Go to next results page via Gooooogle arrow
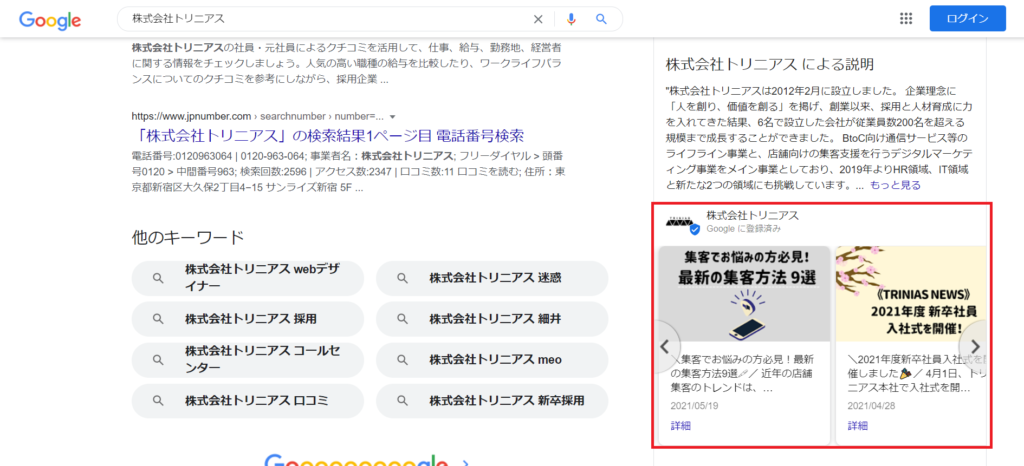1024x466 pixels. click(464, 461)
